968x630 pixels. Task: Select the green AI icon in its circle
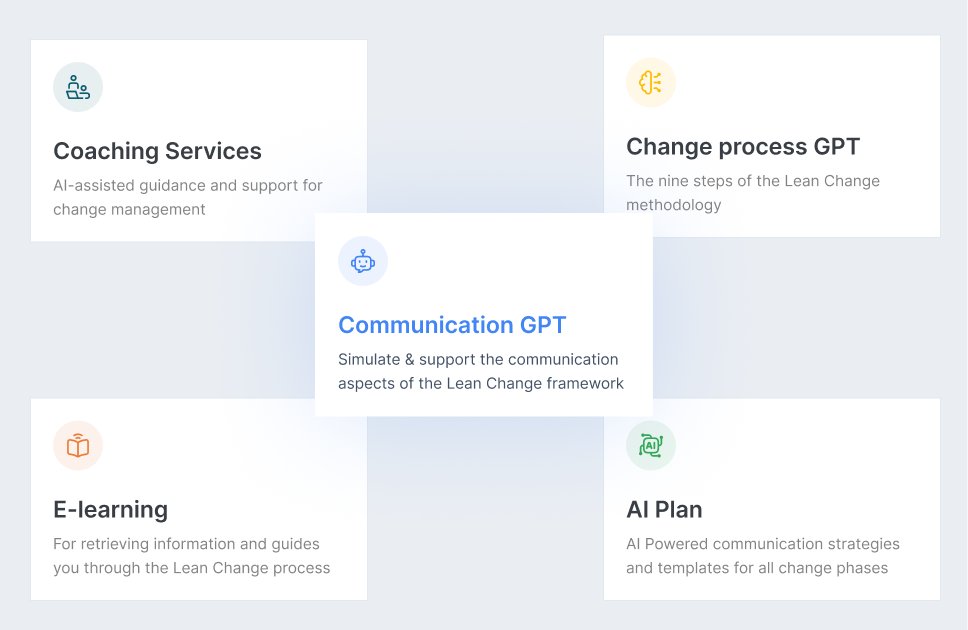point(650,445)
